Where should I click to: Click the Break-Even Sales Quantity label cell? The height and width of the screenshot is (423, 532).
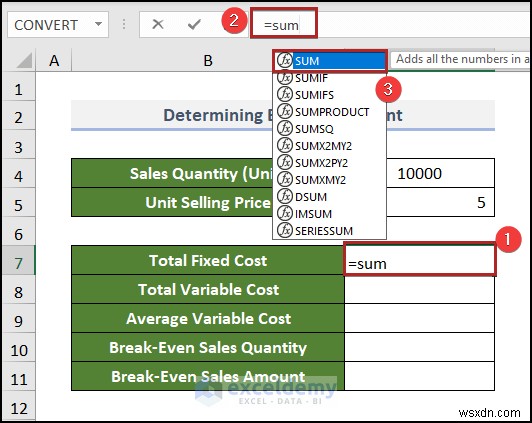(208, 347)
